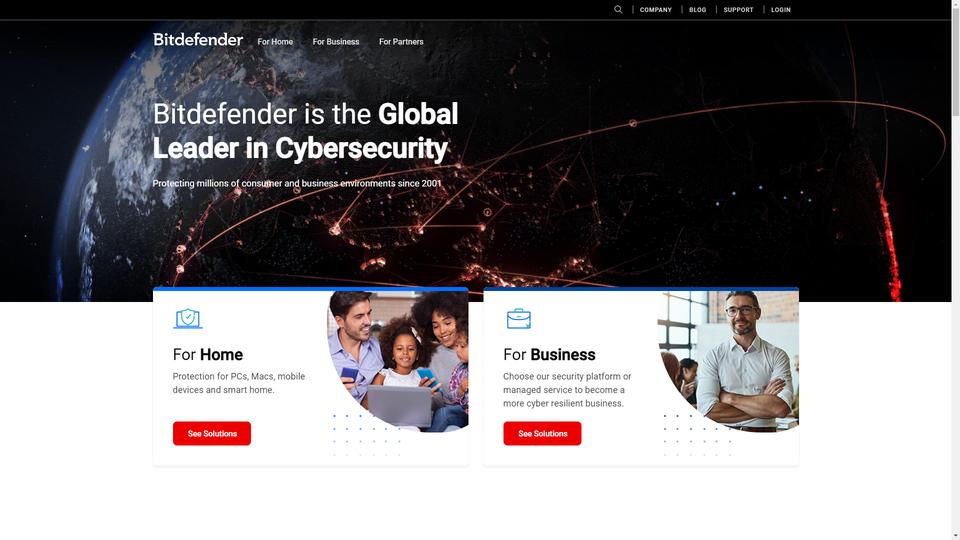The height and width of the screenshot is (540, 960).
Task: Click the shield laptop icon above For Home
Action: point(188,318)
